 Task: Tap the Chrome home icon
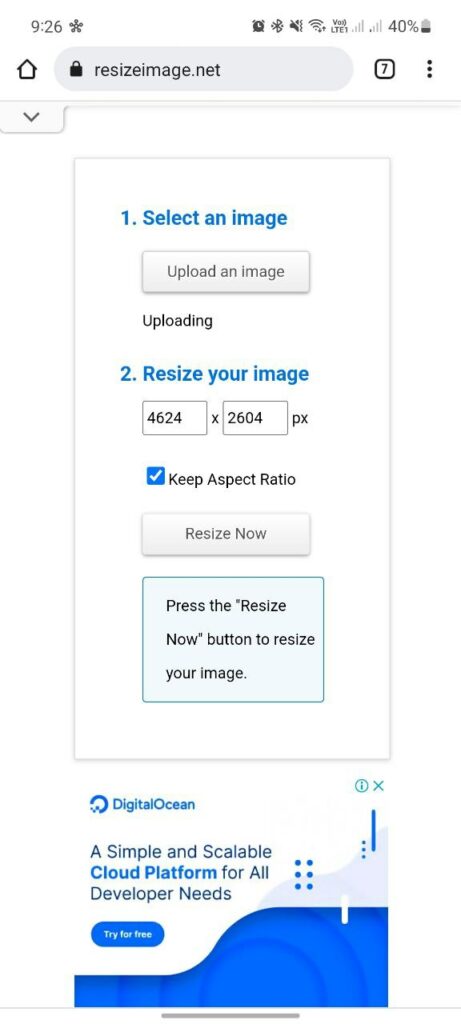(x=27, y=70)
